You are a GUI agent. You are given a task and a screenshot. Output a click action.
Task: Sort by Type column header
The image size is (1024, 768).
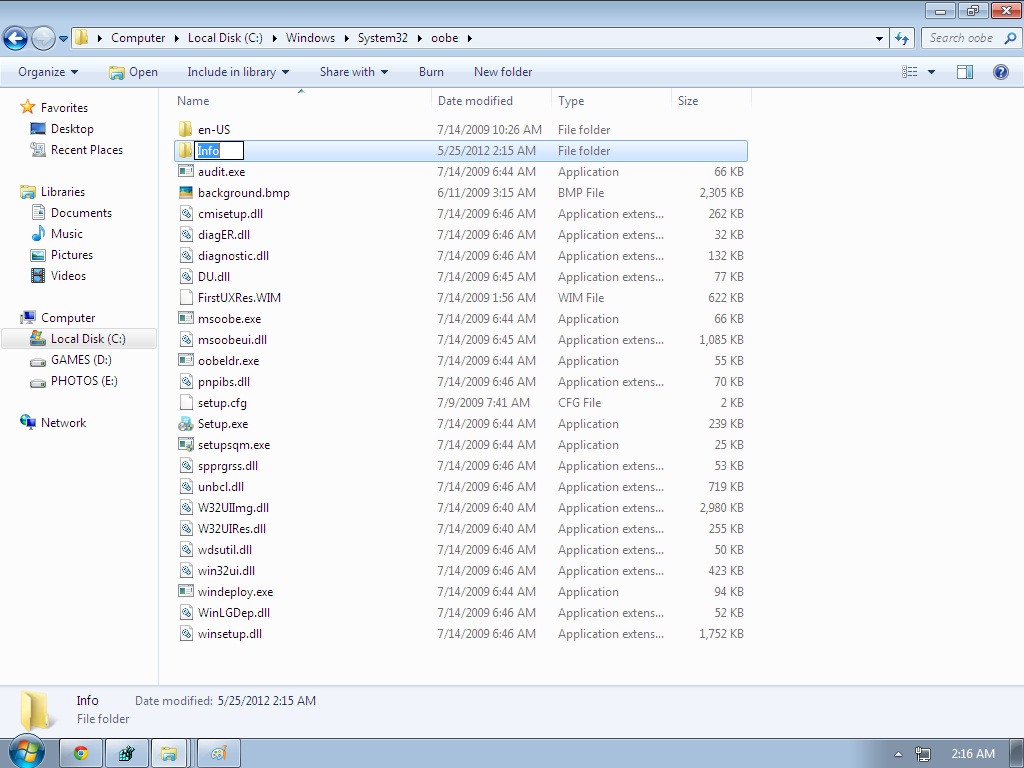[571, 101]
